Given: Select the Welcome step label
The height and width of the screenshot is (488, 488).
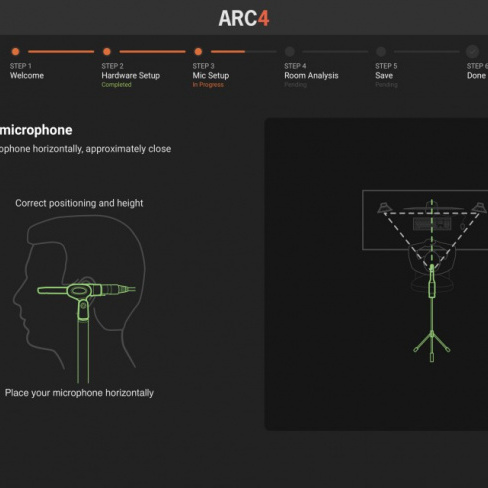Looking at the screenshot, I should coord(27,76).
